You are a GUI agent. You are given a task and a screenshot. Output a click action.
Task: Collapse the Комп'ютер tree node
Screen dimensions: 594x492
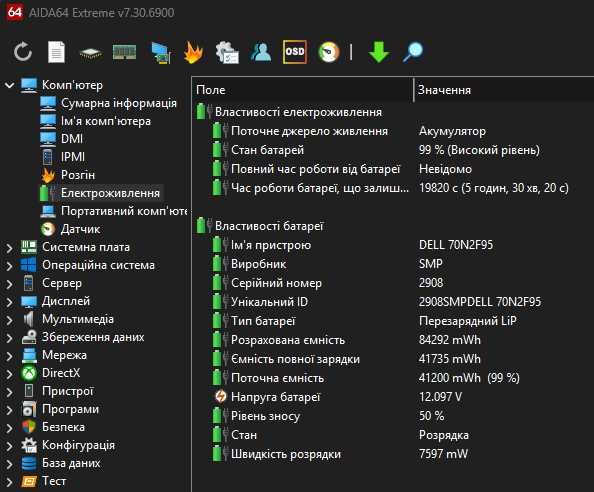click(9, 85)
